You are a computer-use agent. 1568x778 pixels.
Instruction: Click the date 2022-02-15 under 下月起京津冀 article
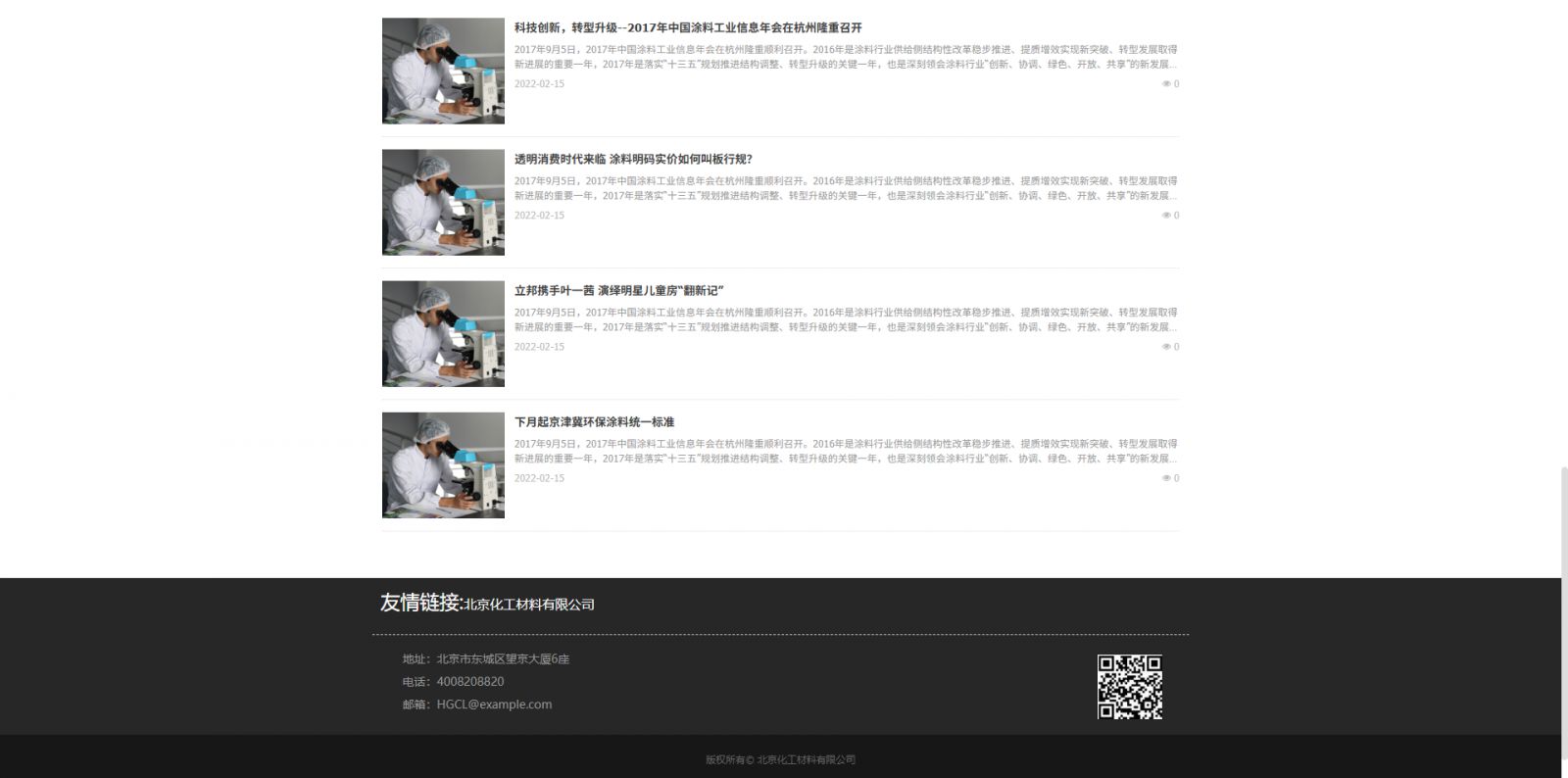[539, 478]
